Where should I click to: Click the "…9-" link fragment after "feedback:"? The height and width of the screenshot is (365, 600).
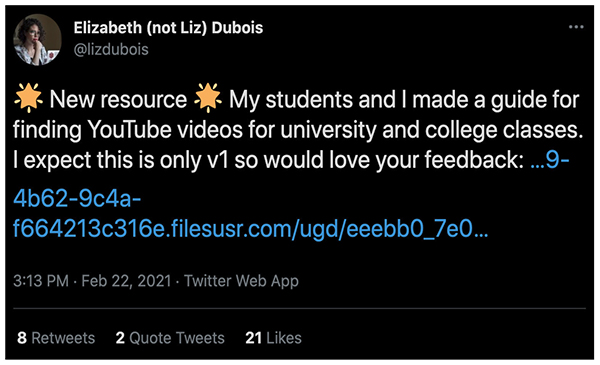coord(550,160)
